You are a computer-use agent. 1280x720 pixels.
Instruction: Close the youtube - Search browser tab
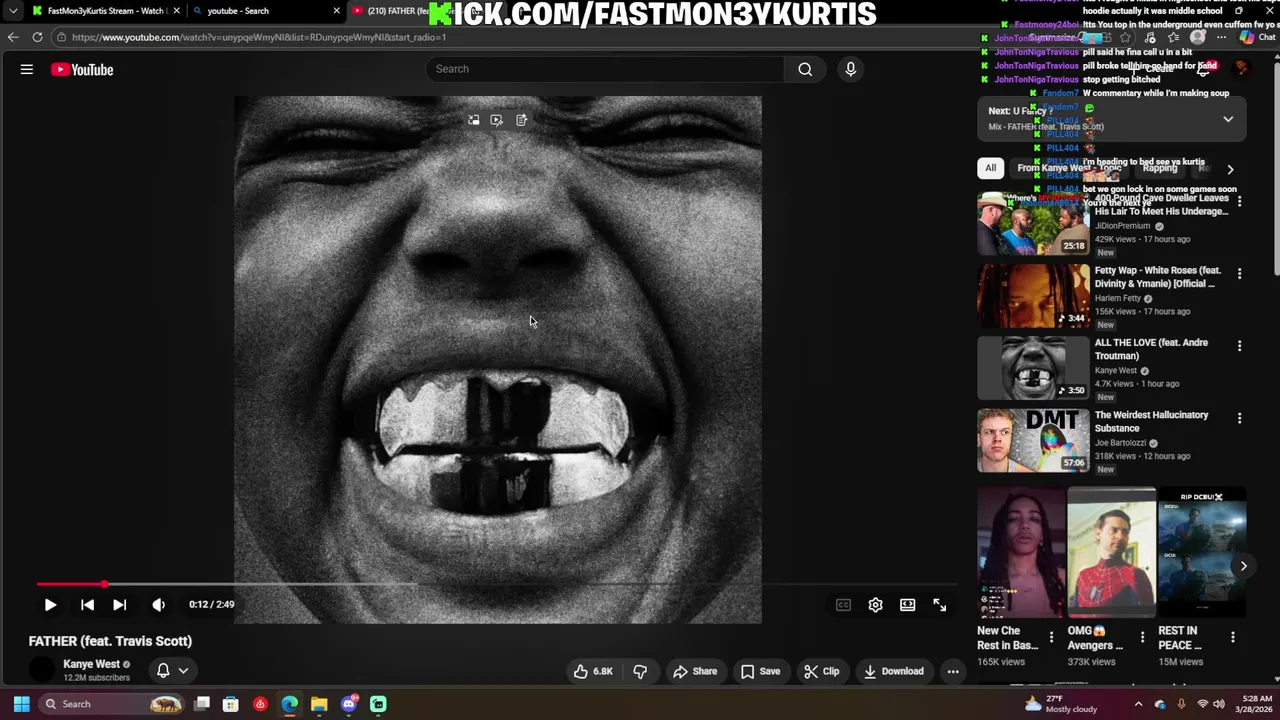coord(336,11)
